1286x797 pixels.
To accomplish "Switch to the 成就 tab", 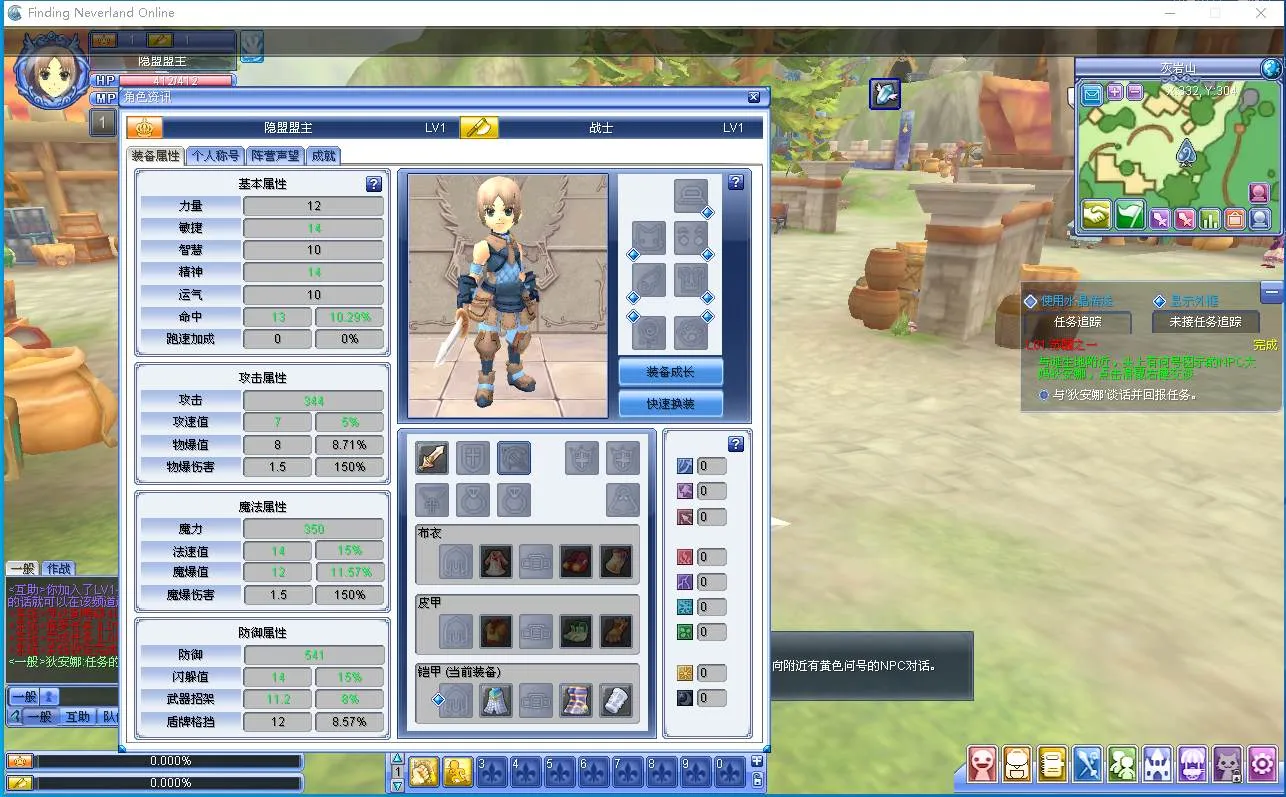I will (323, 156).
